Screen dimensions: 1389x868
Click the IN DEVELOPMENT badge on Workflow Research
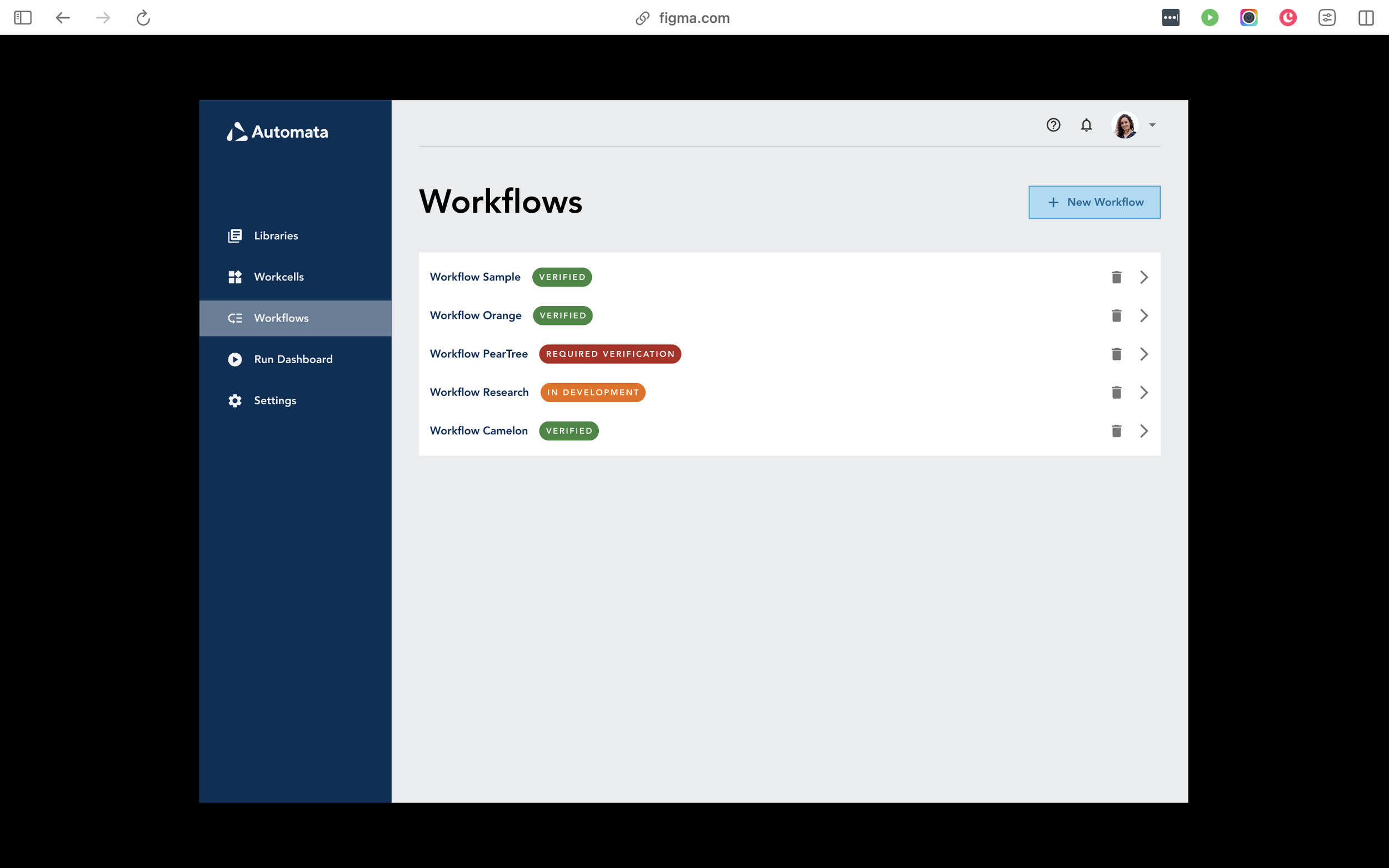click(592, 392)
